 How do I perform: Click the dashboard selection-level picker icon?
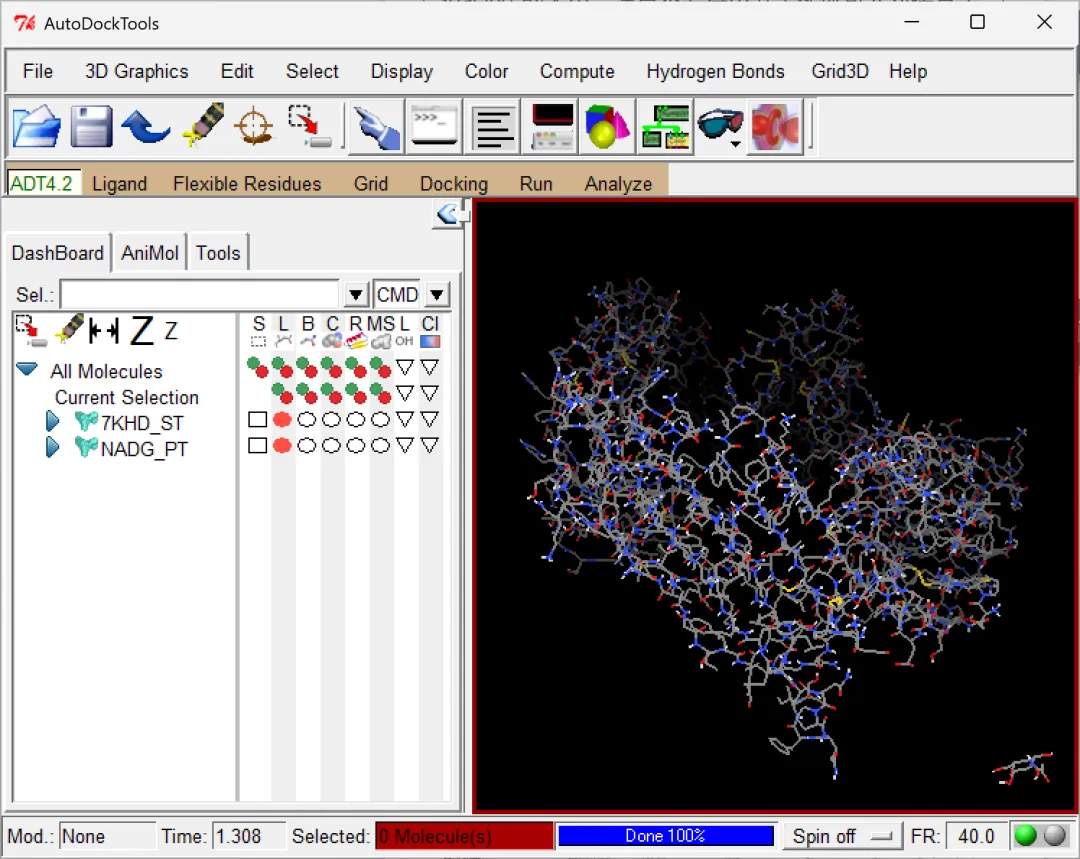pyautogui.click(x=30, y=331)
